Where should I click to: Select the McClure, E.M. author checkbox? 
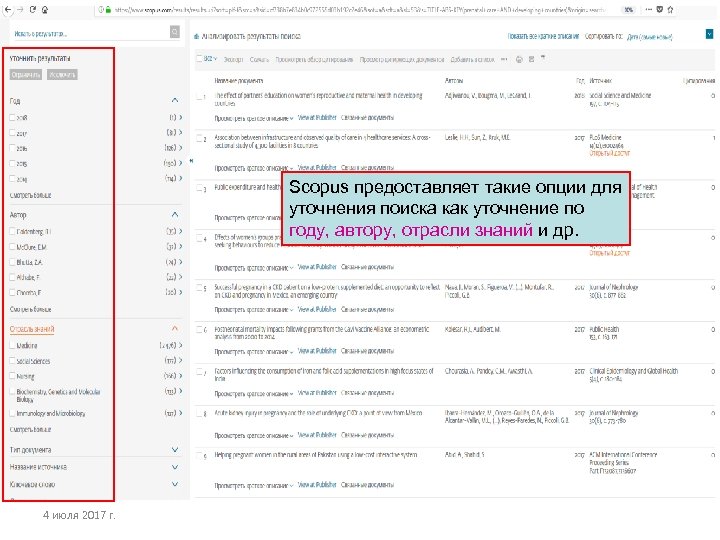[12, 247]
